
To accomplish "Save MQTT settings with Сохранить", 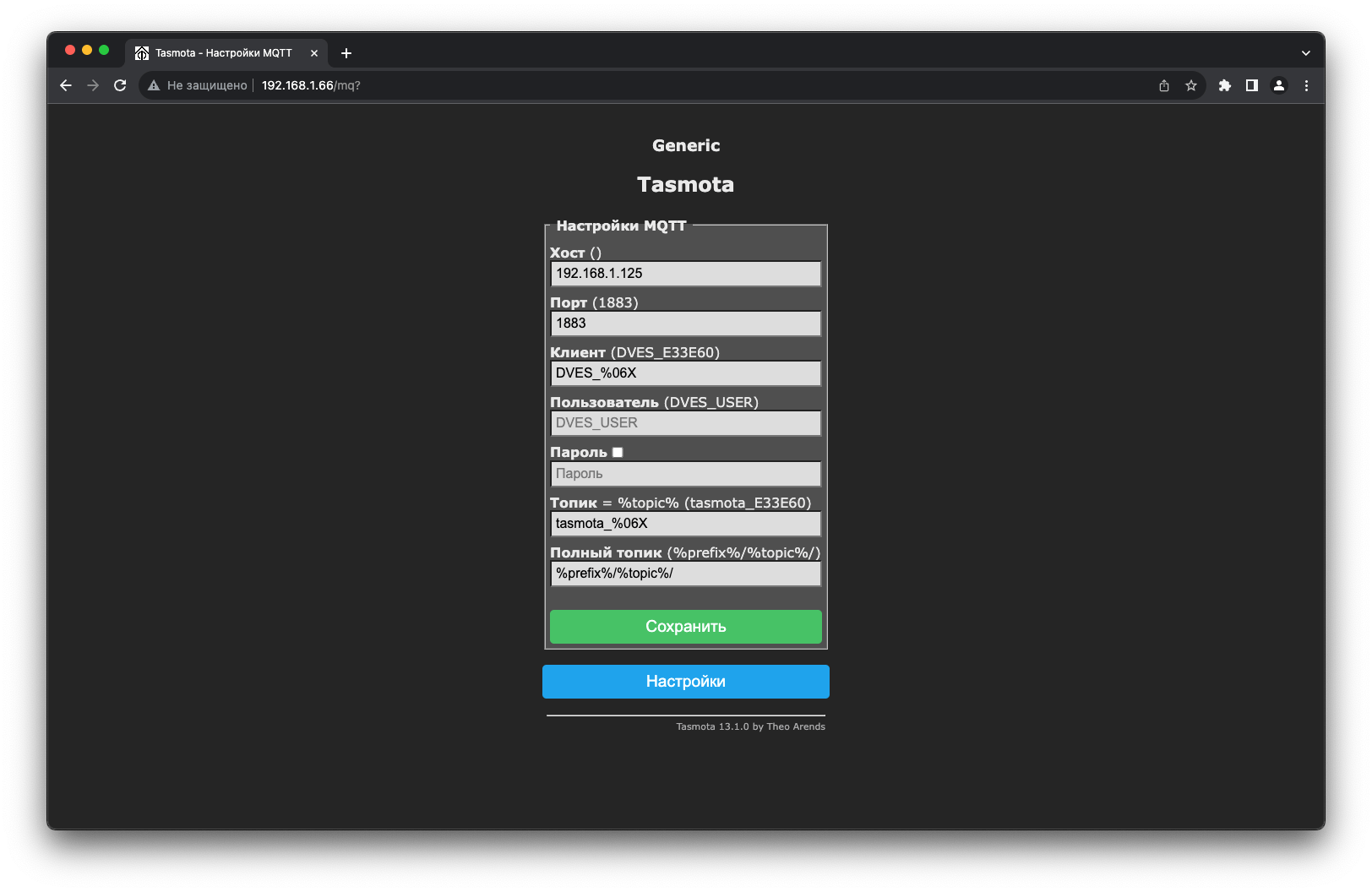I will (686, 627).
